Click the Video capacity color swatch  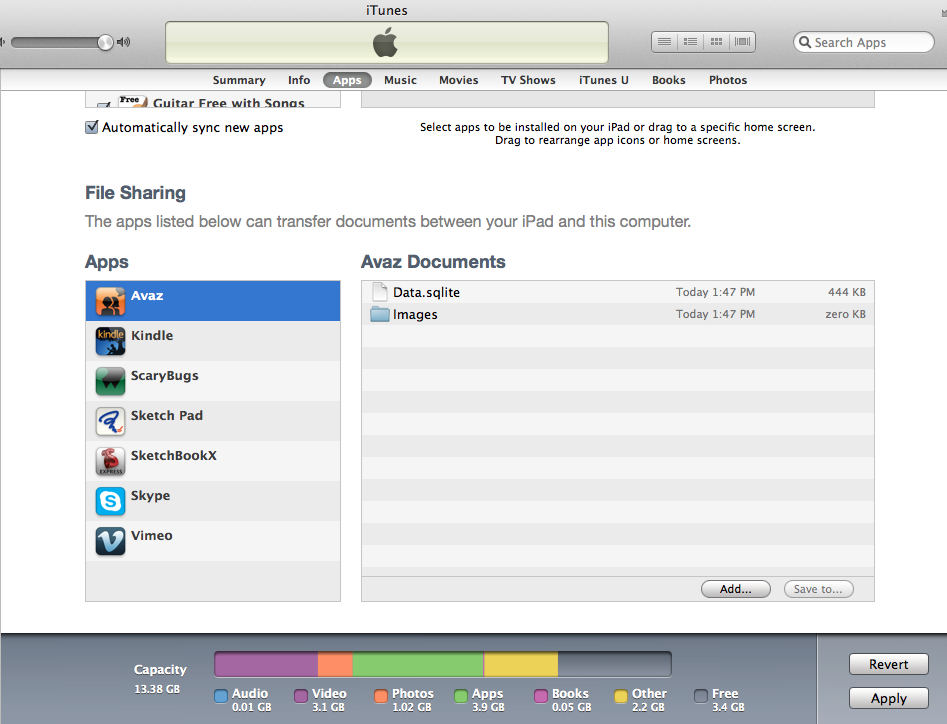(301, 696)
